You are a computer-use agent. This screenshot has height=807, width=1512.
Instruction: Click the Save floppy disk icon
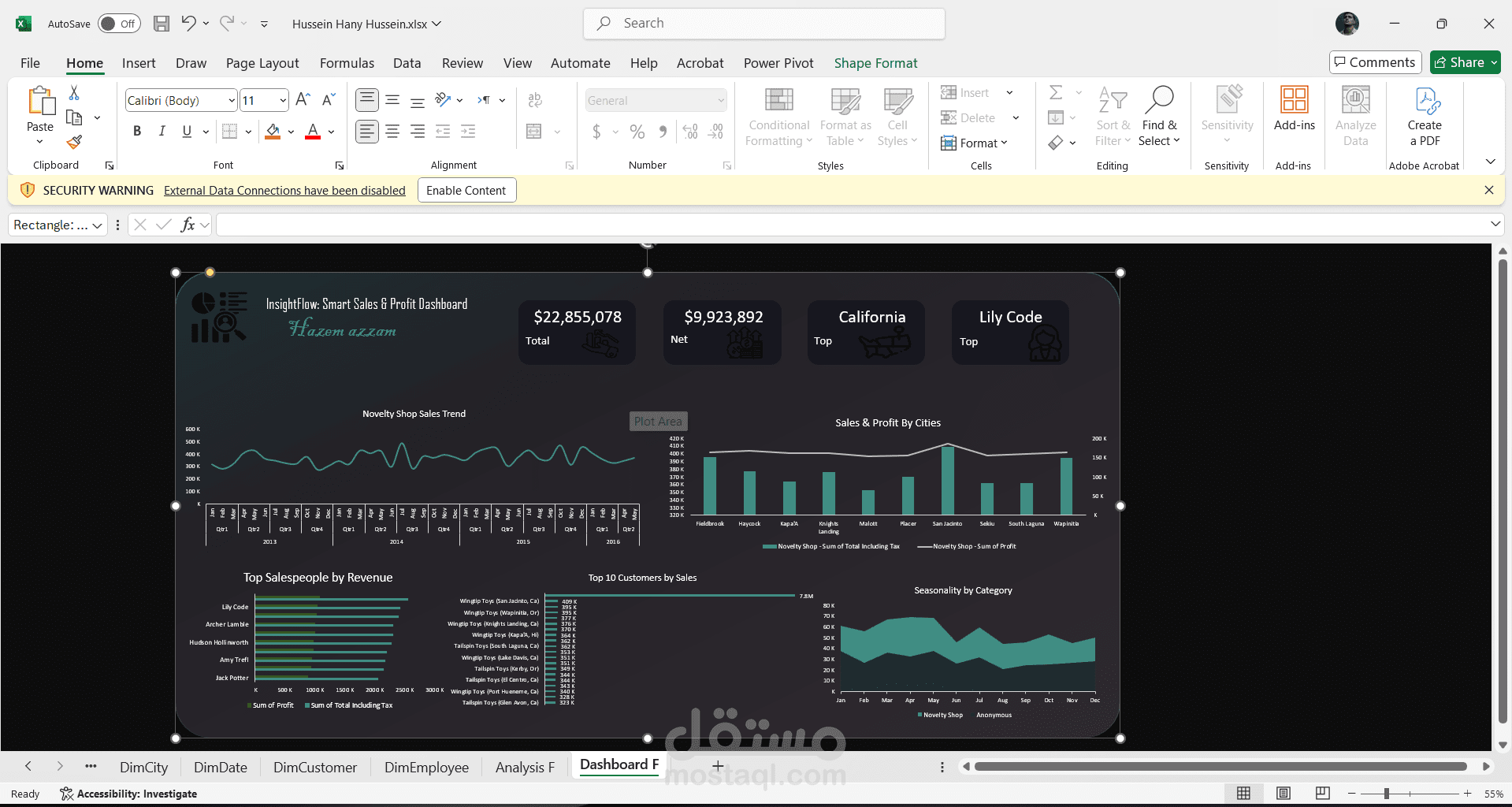[x=162, y=24]
